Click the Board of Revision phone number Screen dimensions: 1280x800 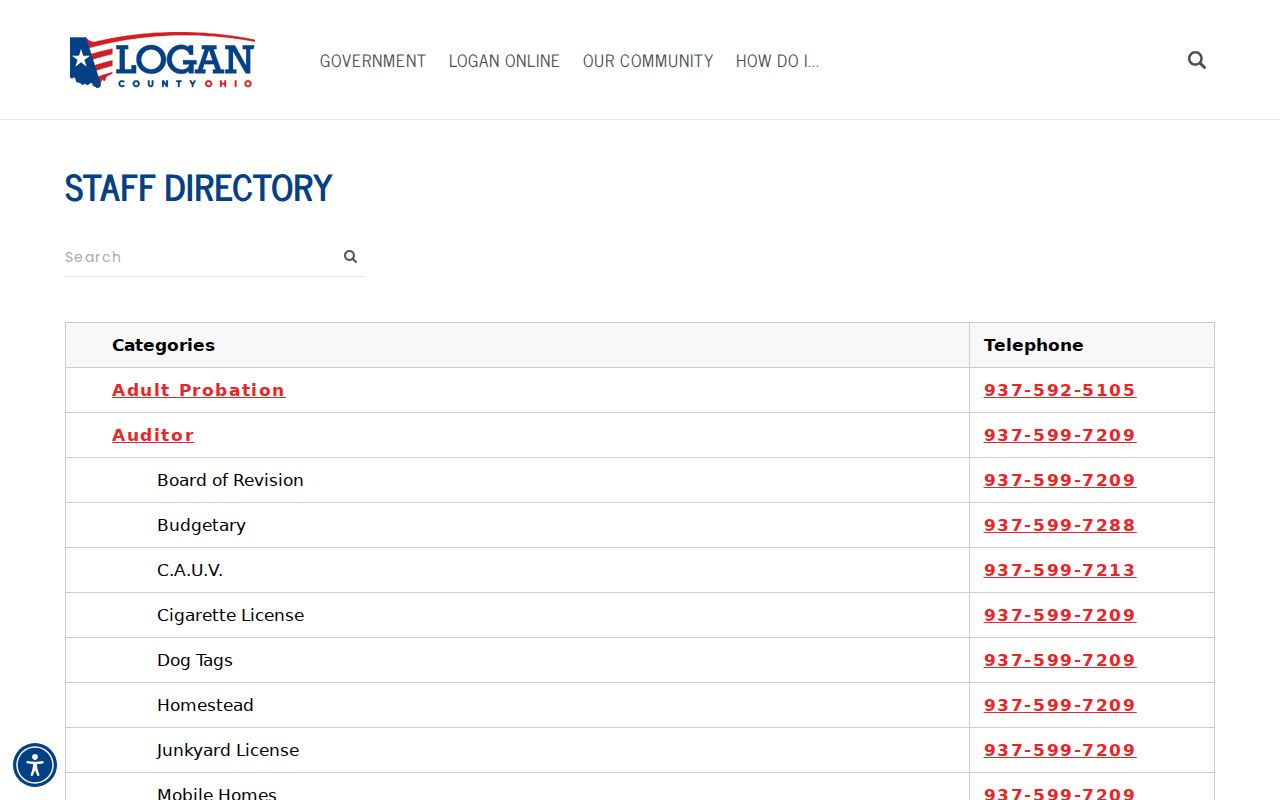(x=1059, y=480)
